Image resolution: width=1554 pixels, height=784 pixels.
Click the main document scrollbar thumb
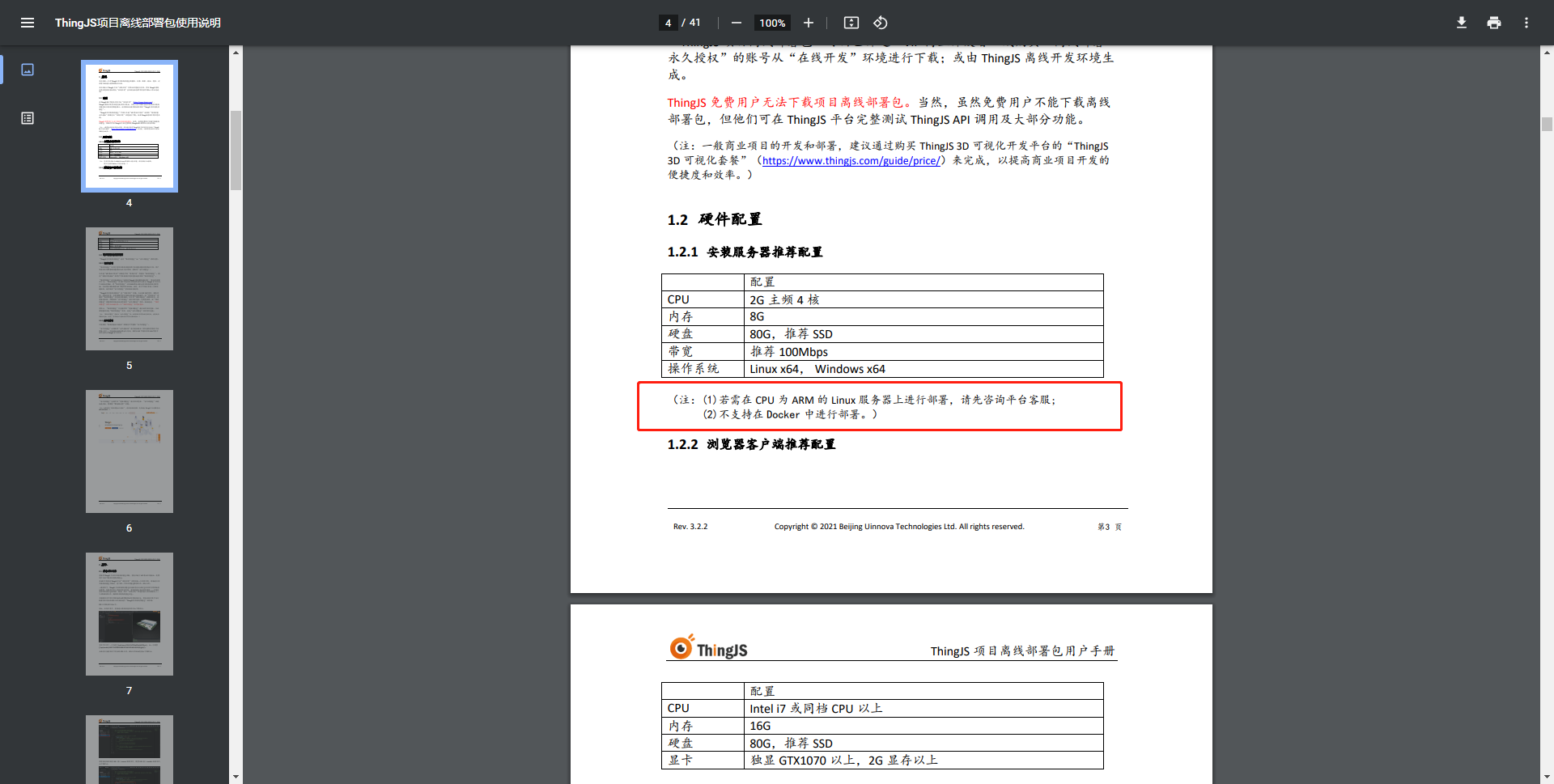tap(1547, 125)
